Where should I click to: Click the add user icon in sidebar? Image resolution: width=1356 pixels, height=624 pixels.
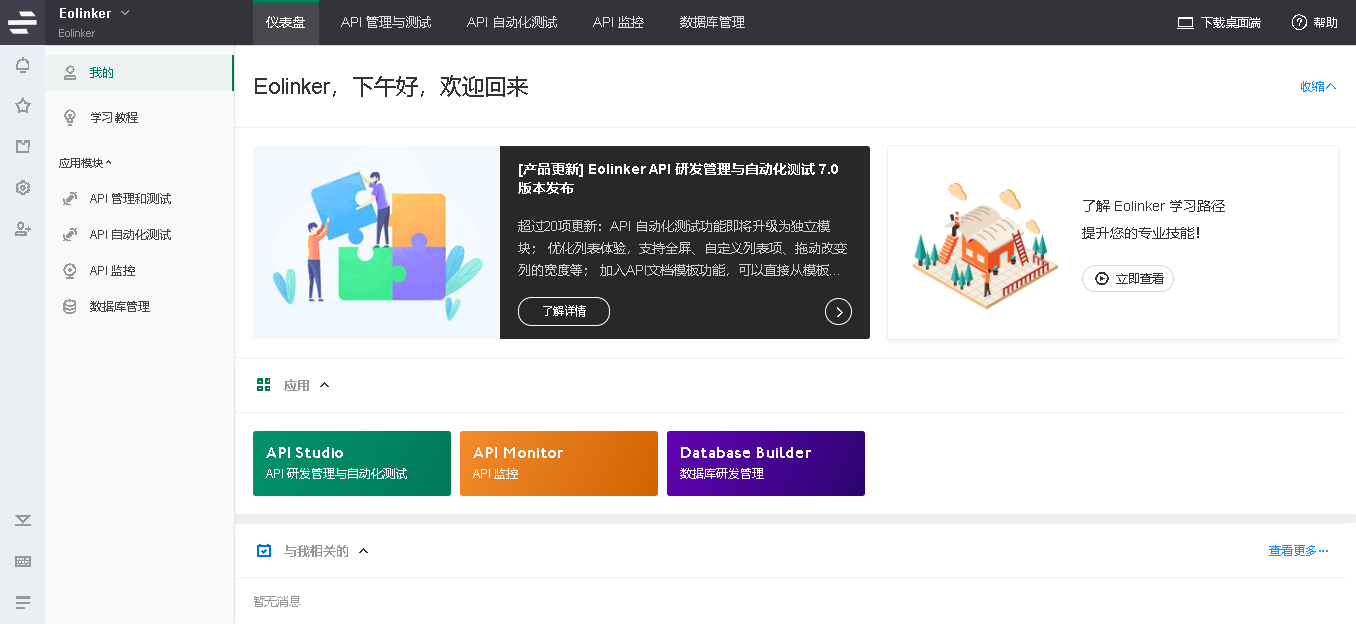pos(22,229)
